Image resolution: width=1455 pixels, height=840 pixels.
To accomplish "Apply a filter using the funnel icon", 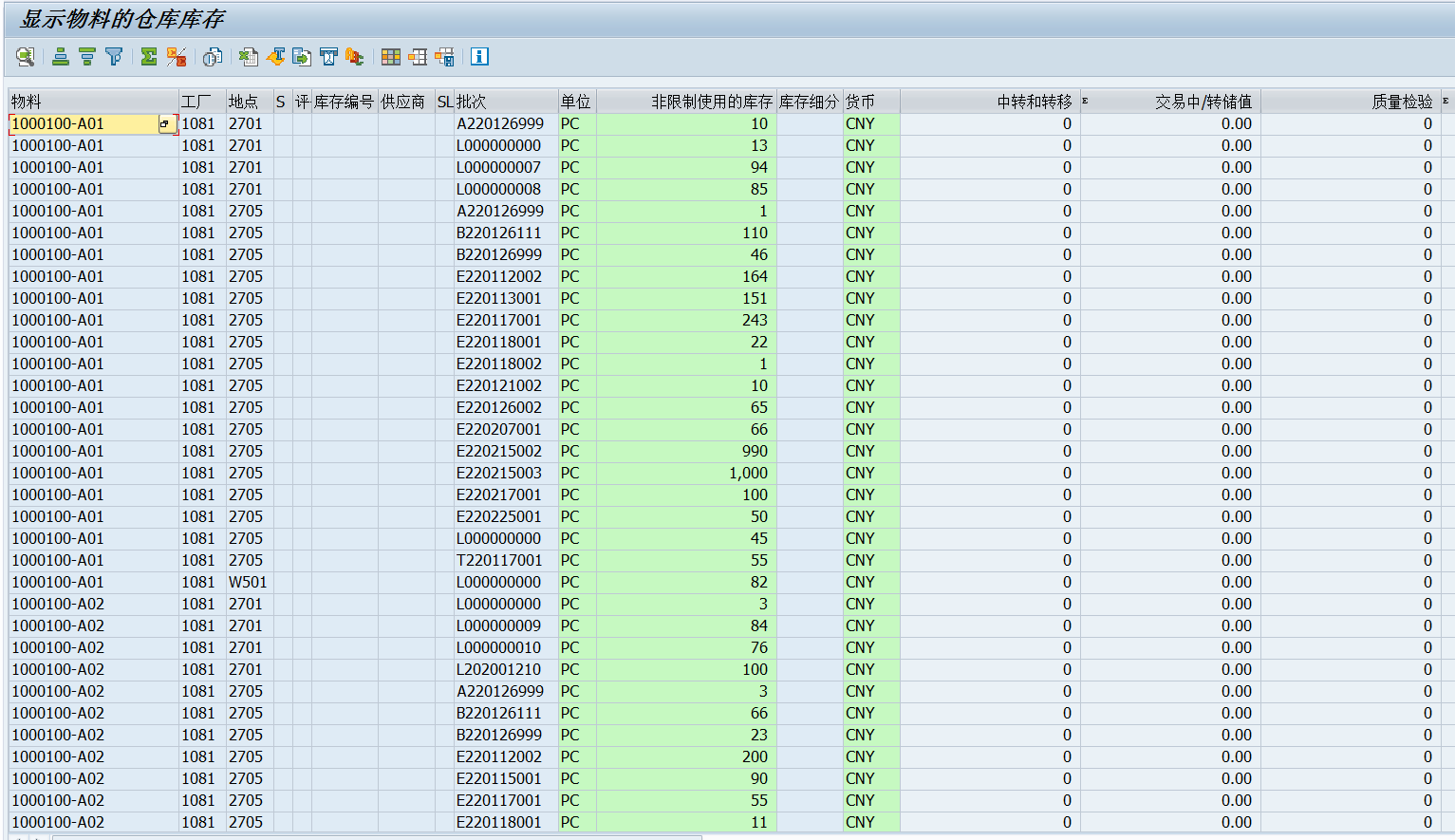I will point(114,56).
